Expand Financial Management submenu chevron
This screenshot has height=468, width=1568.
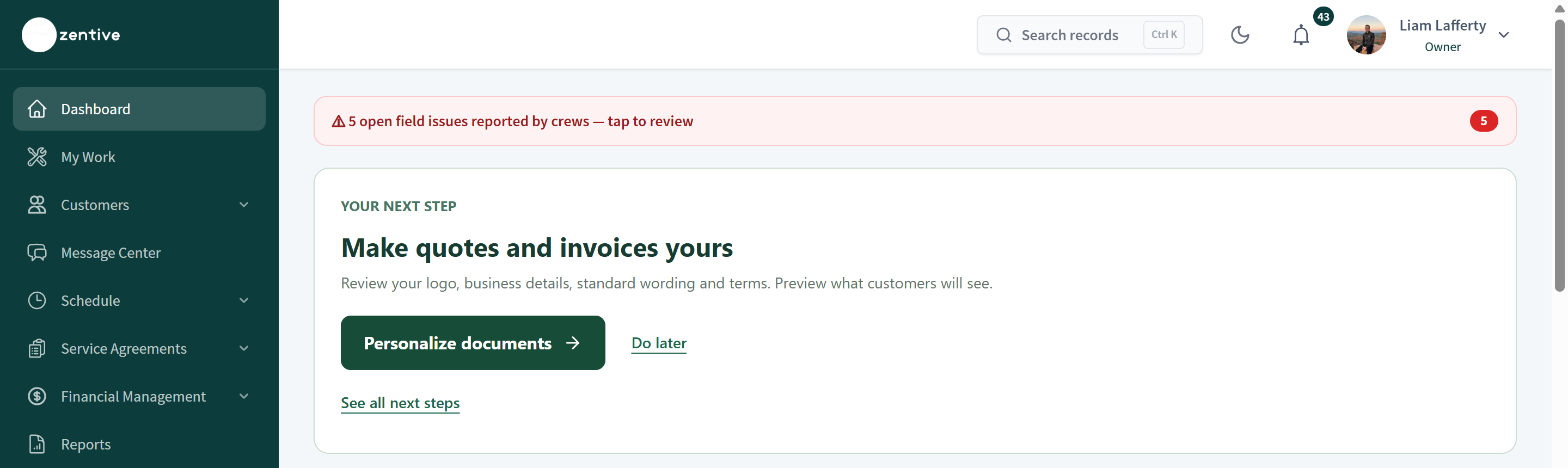pyautogui.click(x=244, y=397)
